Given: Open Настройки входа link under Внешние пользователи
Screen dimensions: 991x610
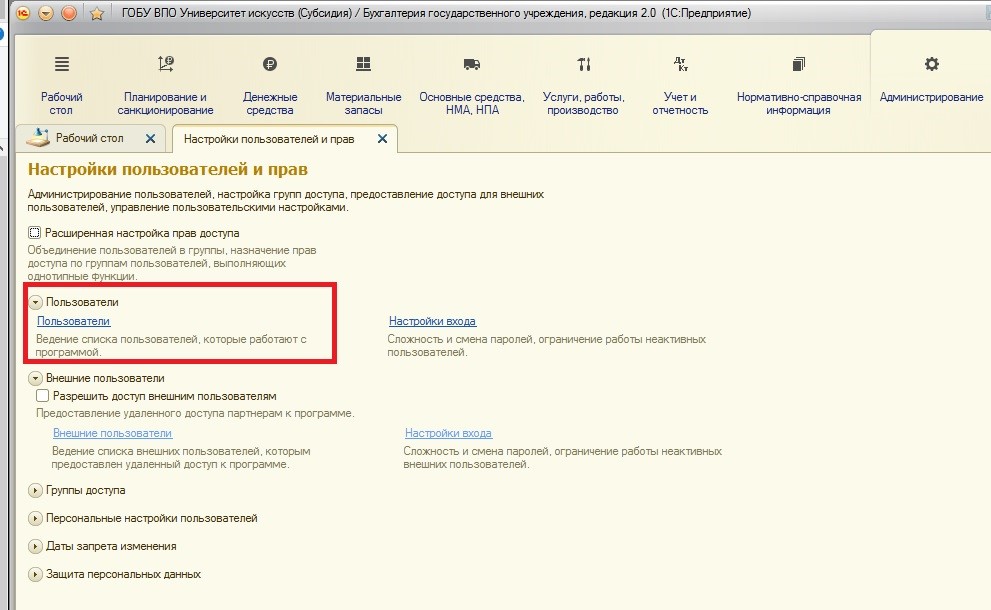Looking at the screenshot, I should (448, 433).
